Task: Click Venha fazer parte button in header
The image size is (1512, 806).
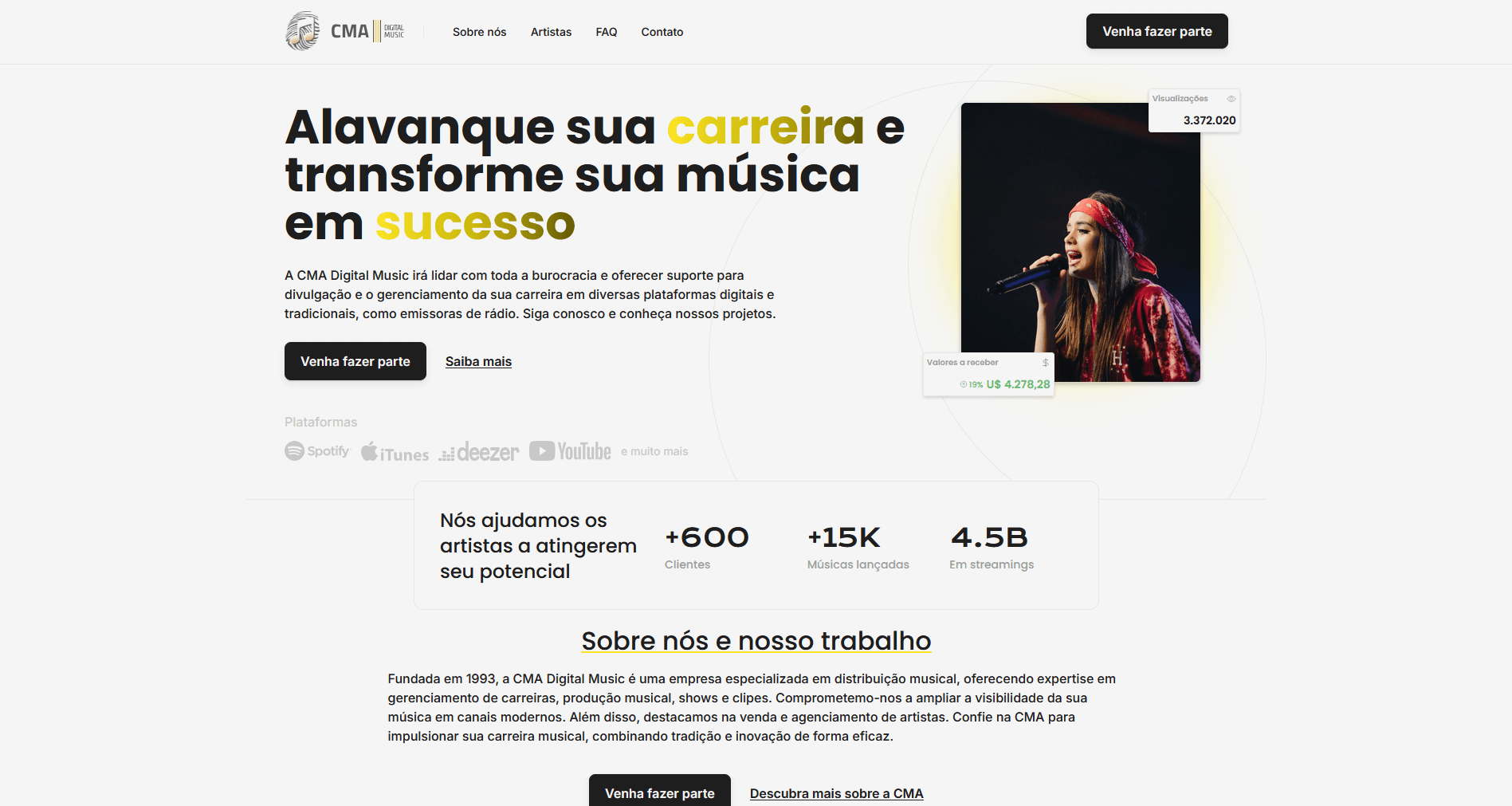Action: [1157, 31]
